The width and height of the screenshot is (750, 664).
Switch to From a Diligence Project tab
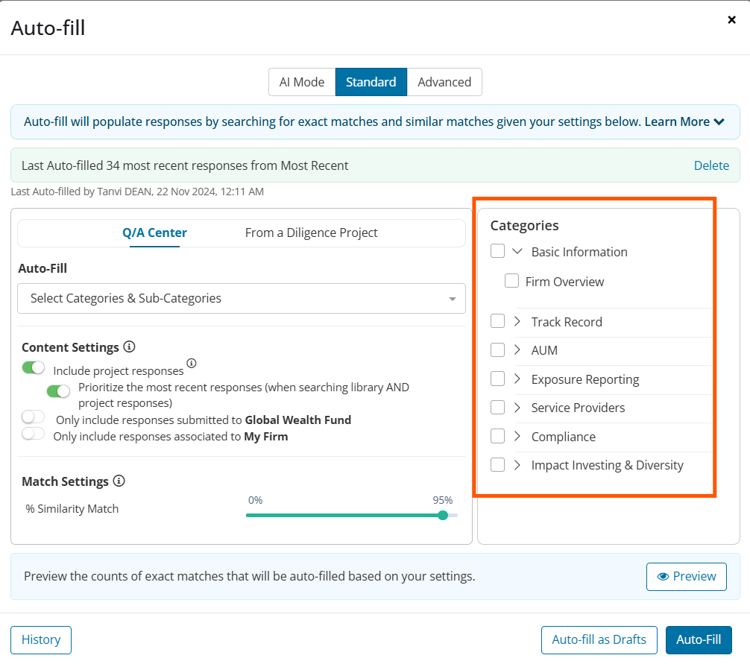click(x=311, y=233)
